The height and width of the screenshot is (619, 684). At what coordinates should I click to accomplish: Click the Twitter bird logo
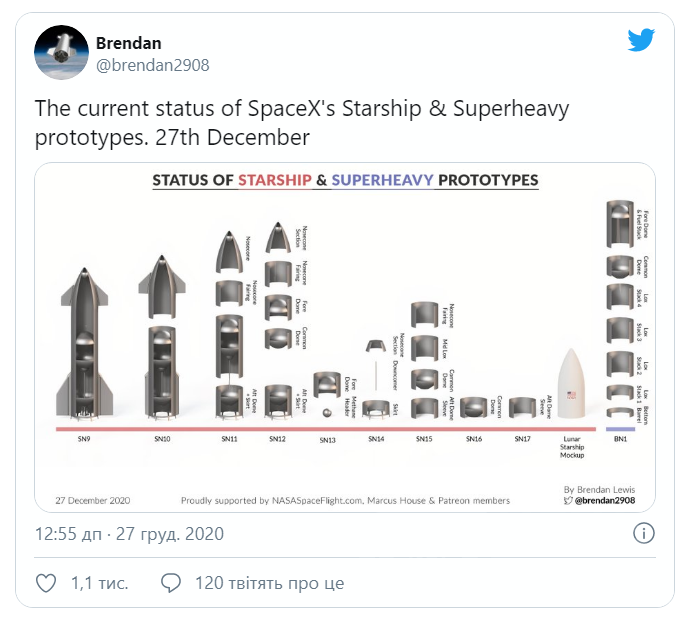click(641, 40)
